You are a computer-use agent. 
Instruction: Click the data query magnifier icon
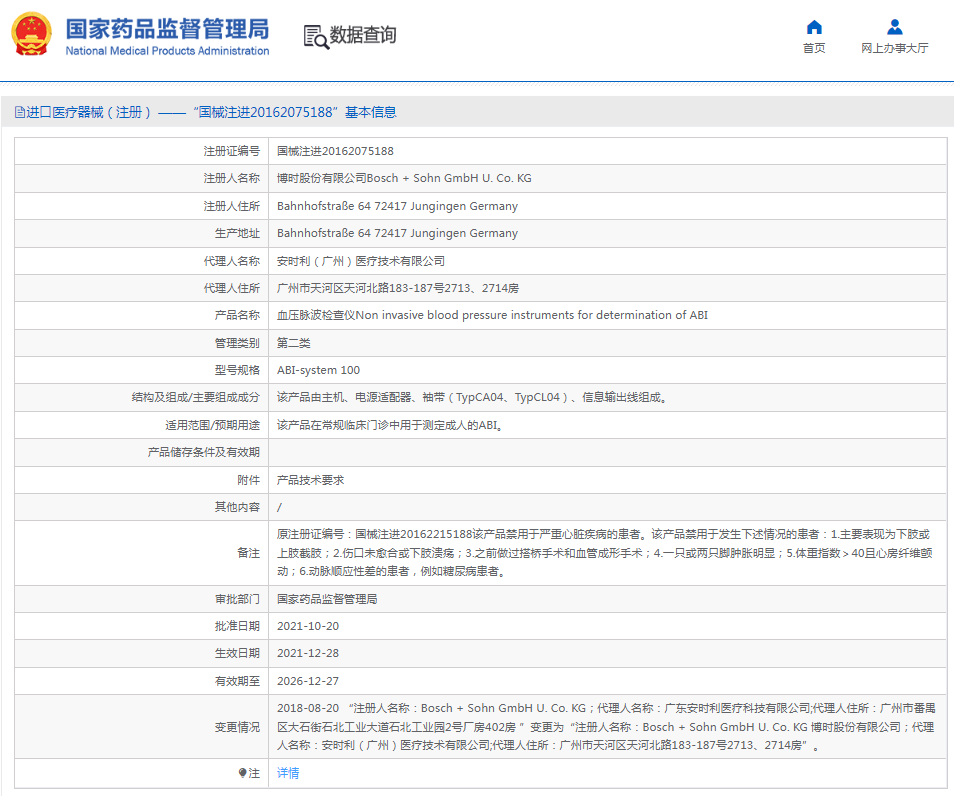[x=315, y=36]
